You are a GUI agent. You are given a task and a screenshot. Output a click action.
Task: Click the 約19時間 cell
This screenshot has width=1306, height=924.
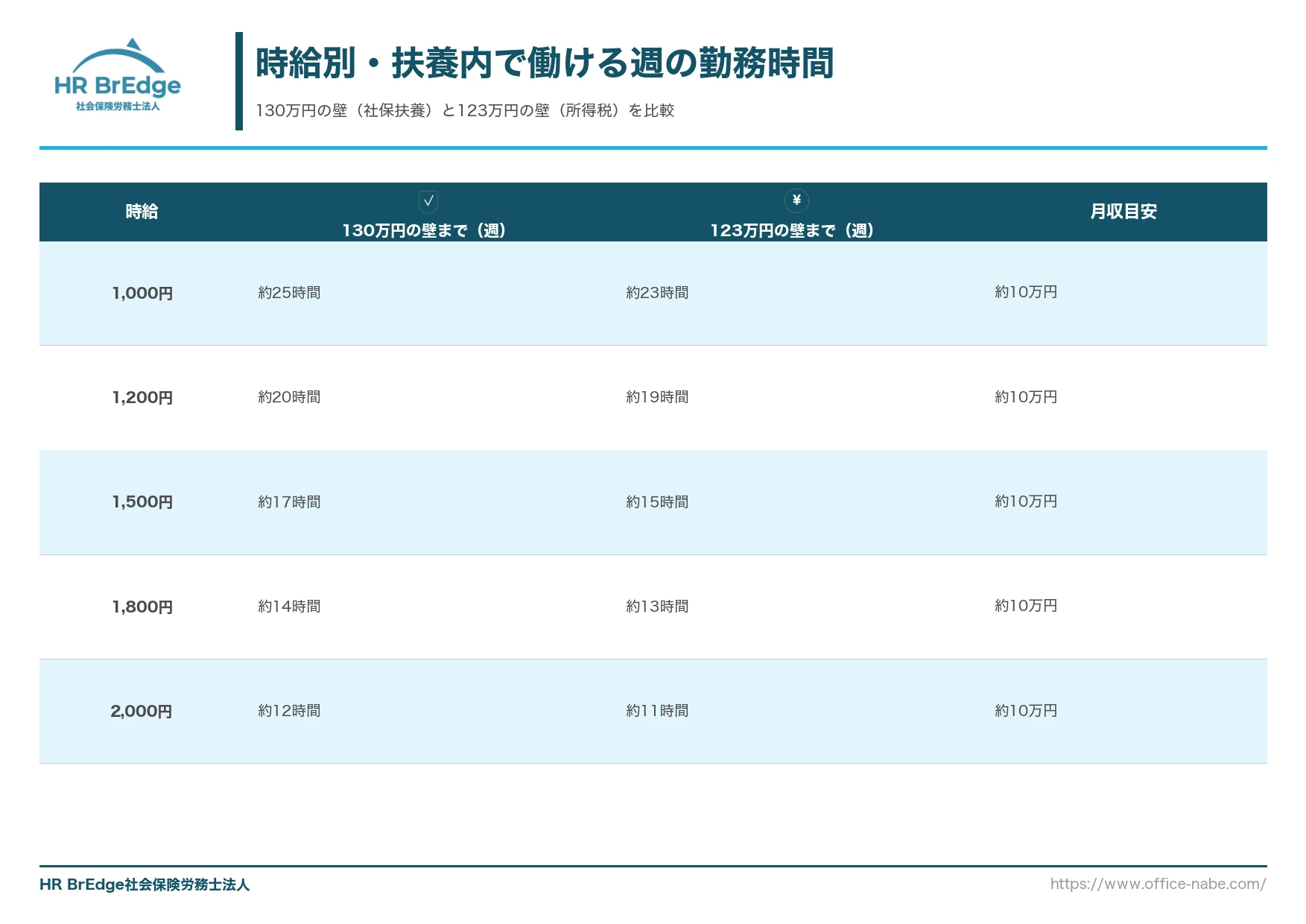tap(657, 397)
